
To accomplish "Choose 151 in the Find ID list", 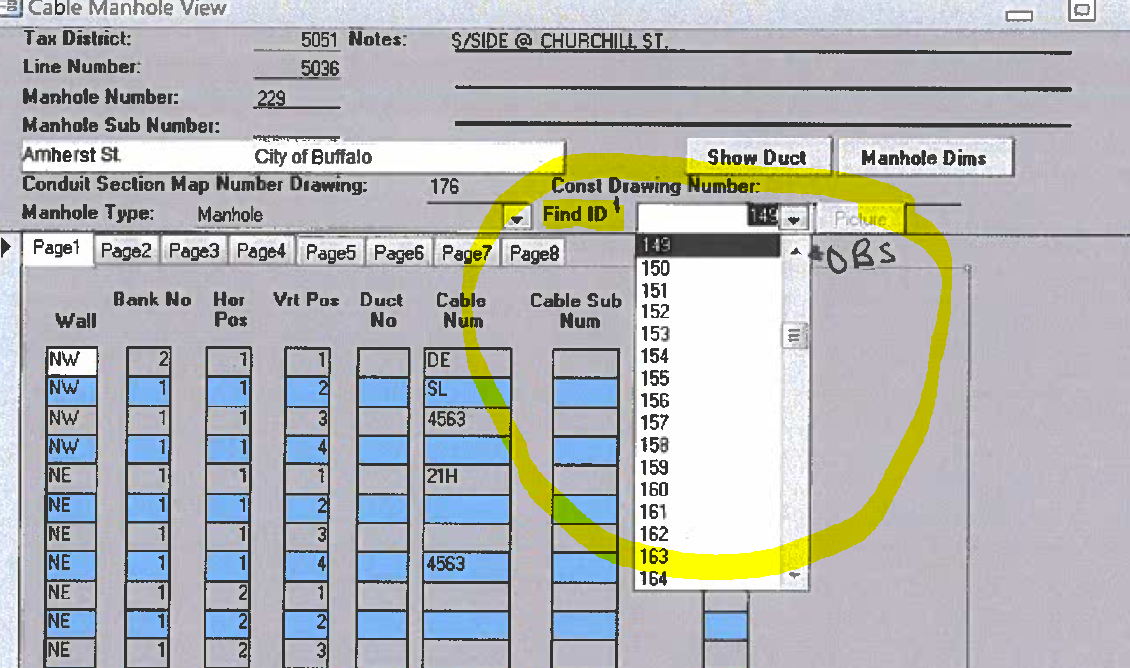I will point(708,290).
